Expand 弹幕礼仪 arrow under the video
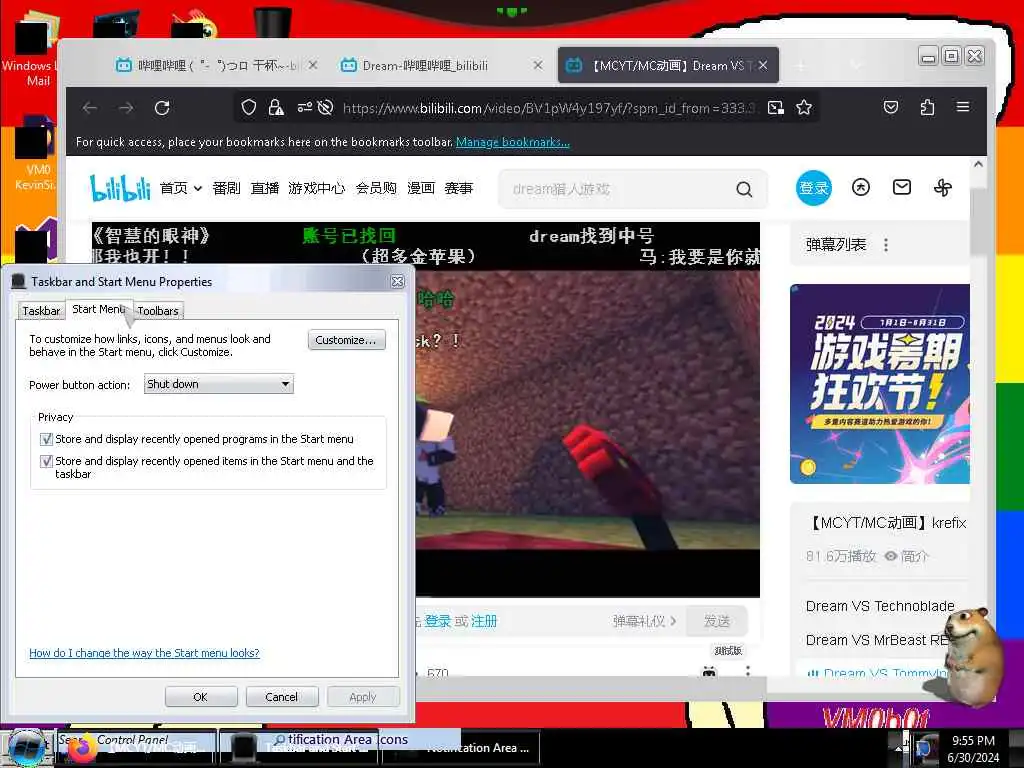Screen dimensions: 1024x768 point(673,620)
